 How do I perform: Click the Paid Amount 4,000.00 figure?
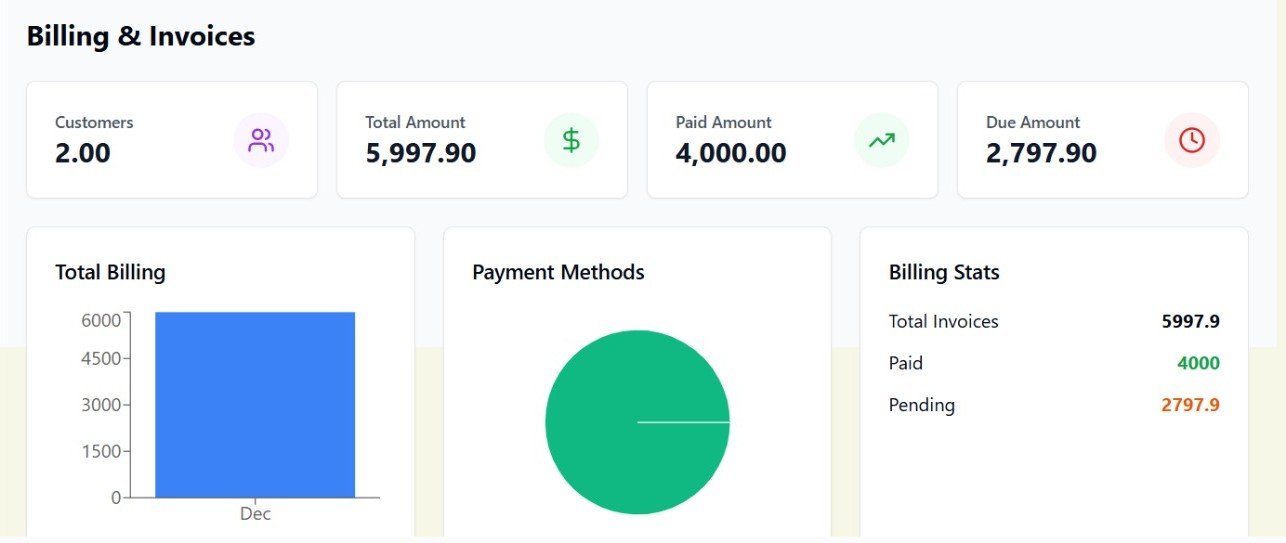point(730,154)
